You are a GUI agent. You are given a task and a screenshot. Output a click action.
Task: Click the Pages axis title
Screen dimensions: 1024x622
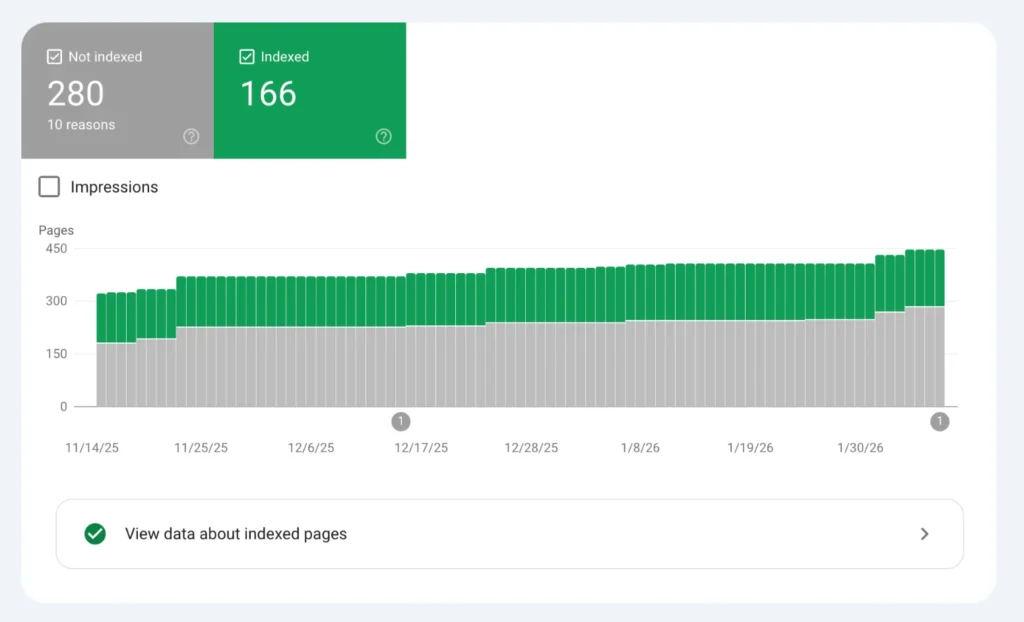coord(56,230)
